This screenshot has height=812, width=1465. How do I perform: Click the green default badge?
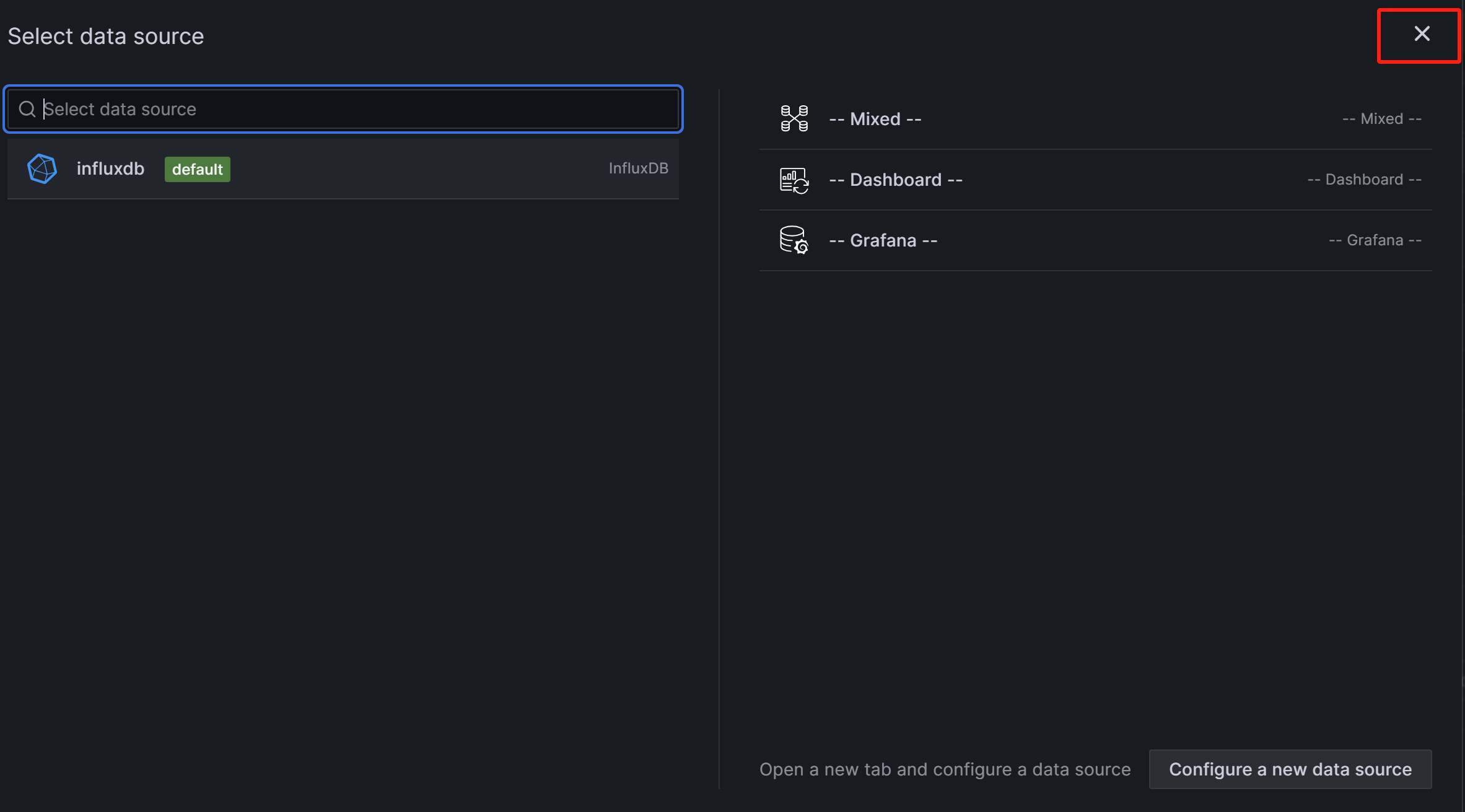pyautogui.click(x=197, y=169)
